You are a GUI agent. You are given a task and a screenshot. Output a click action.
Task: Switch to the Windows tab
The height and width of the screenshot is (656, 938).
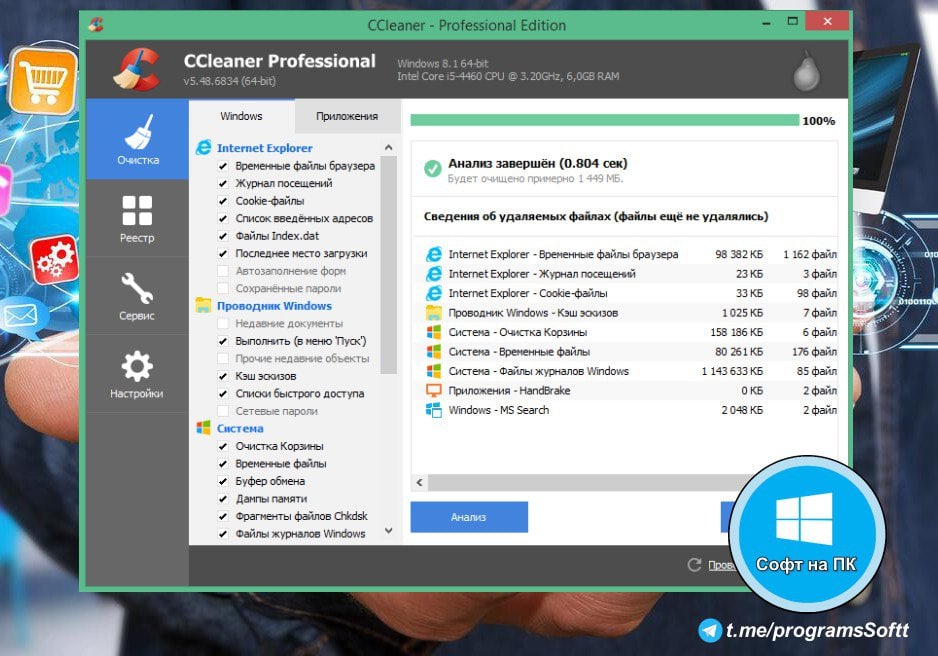point(241,116)
